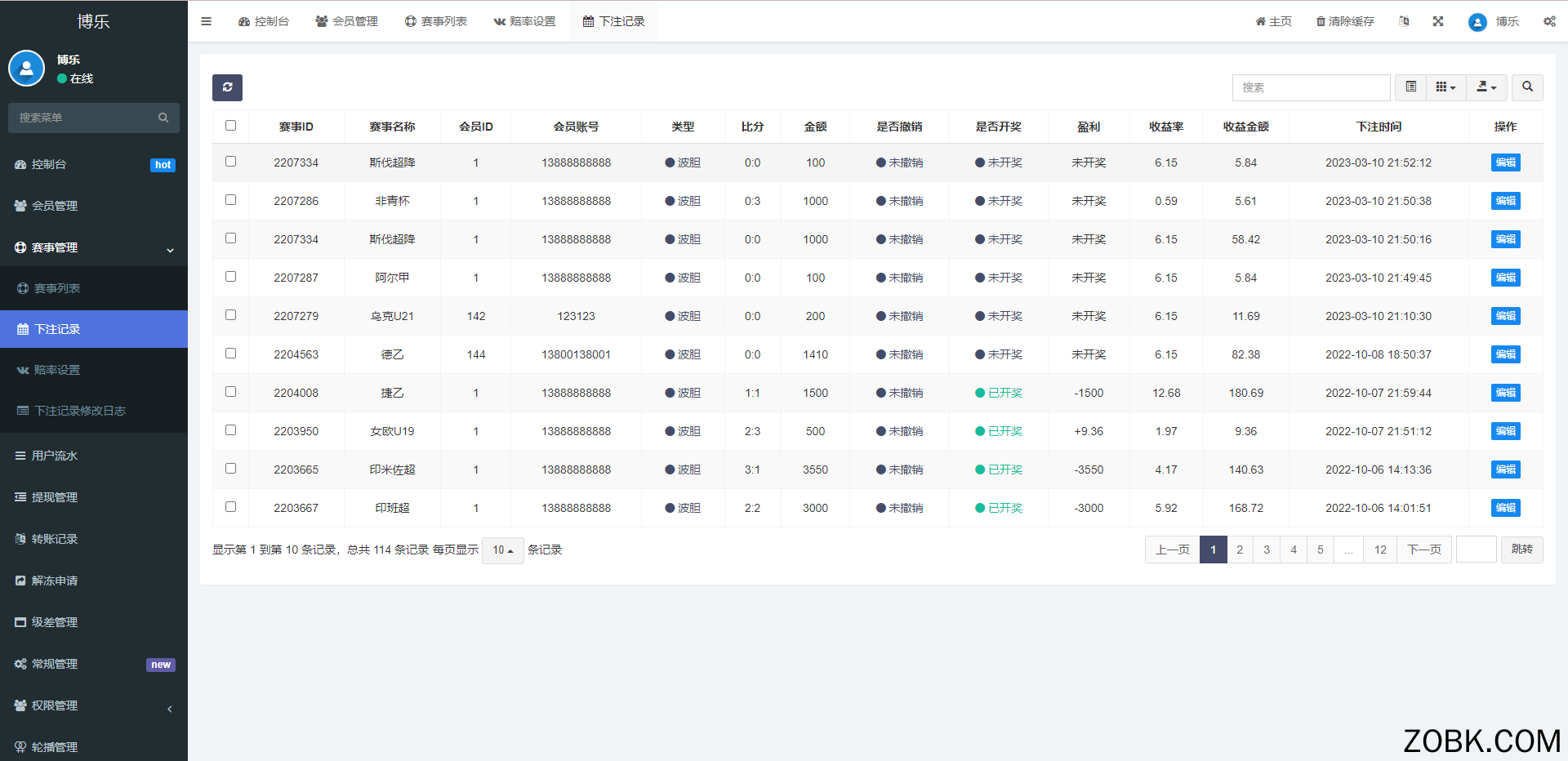Go to previous page with 上一页
Viewport: 1568px width, 761px height.
pos(1173,550)
